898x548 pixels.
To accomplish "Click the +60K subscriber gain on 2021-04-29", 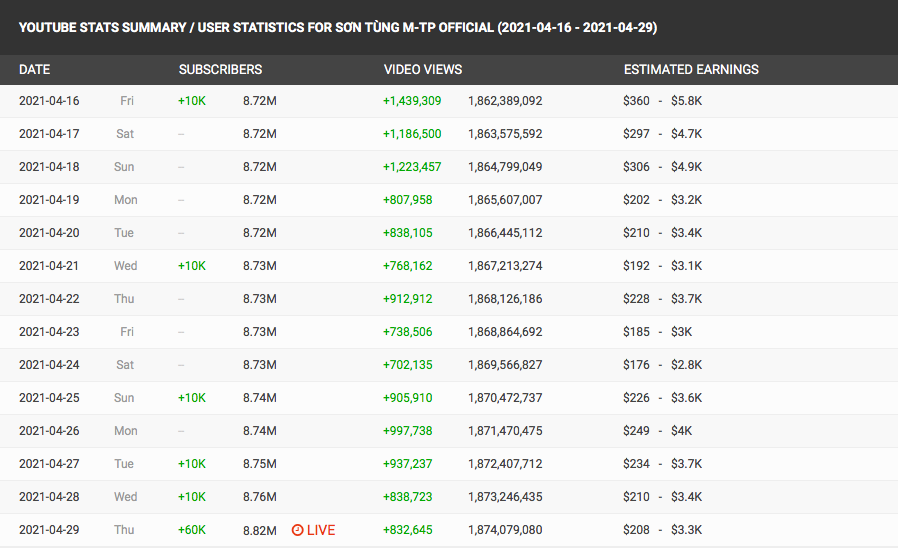I will 192,530.
